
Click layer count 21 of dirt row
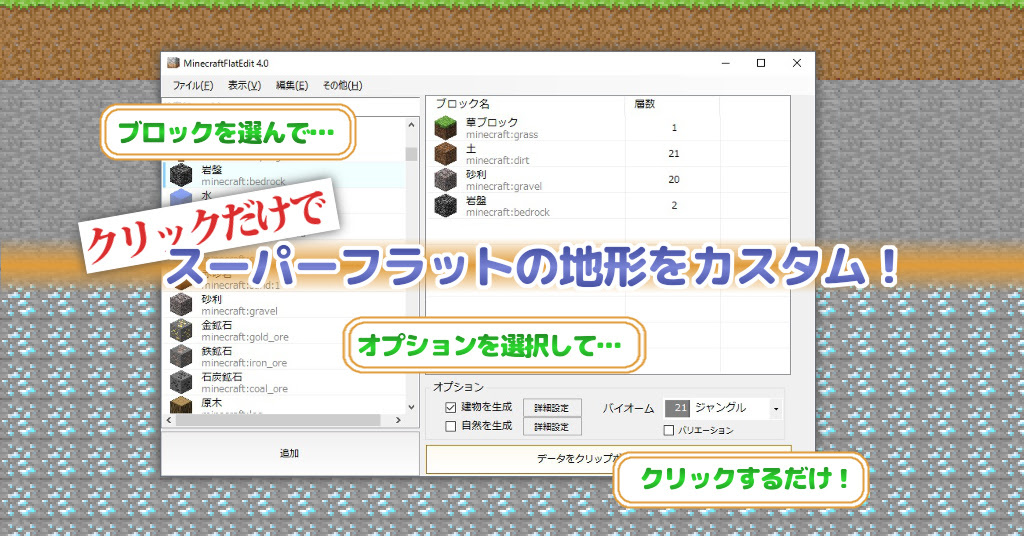(x=674, y=154)
